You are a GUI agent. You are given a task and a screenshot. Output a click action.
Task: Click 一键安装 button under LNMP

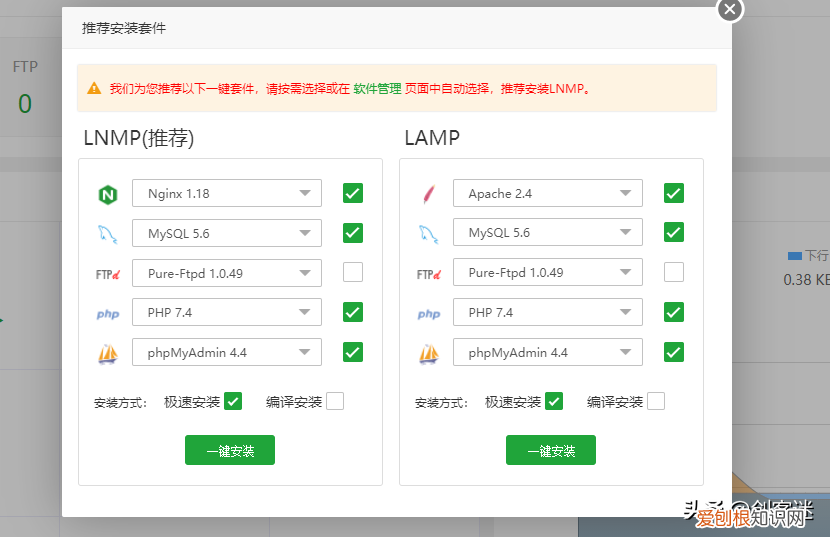(230, 450)
